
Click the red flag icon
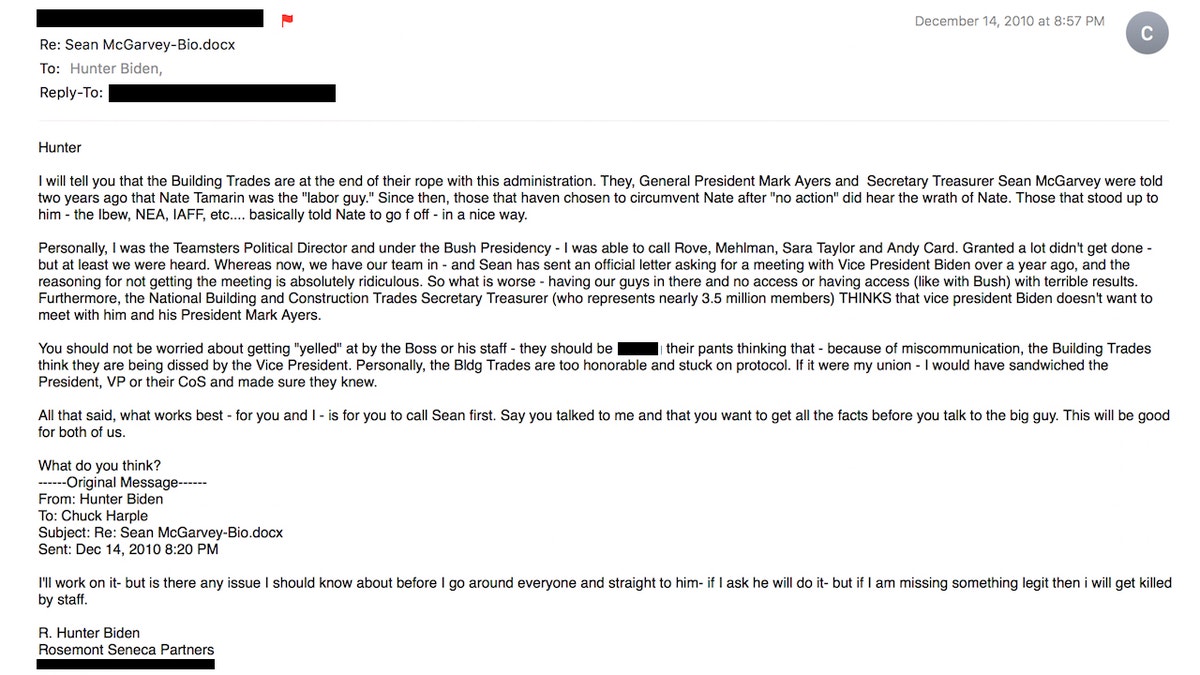tap(287, 20)
